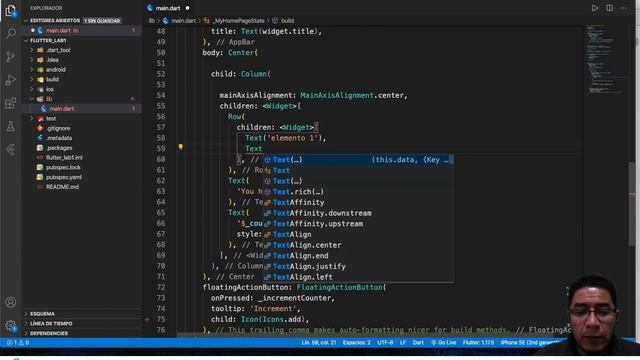Open the .packages file
640x360 pixels.
click(x=59, y=148)
